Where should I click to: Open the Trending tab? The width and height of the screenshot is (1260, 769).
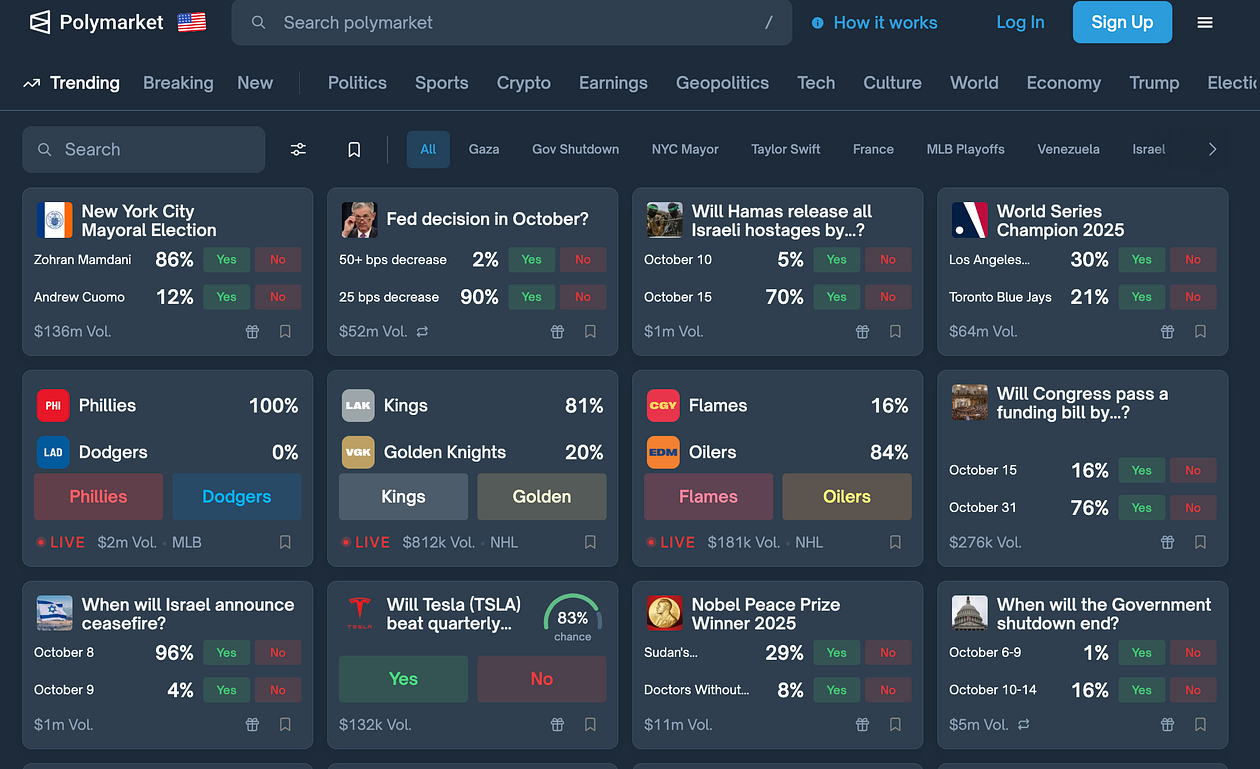click(x=71, y=83)
